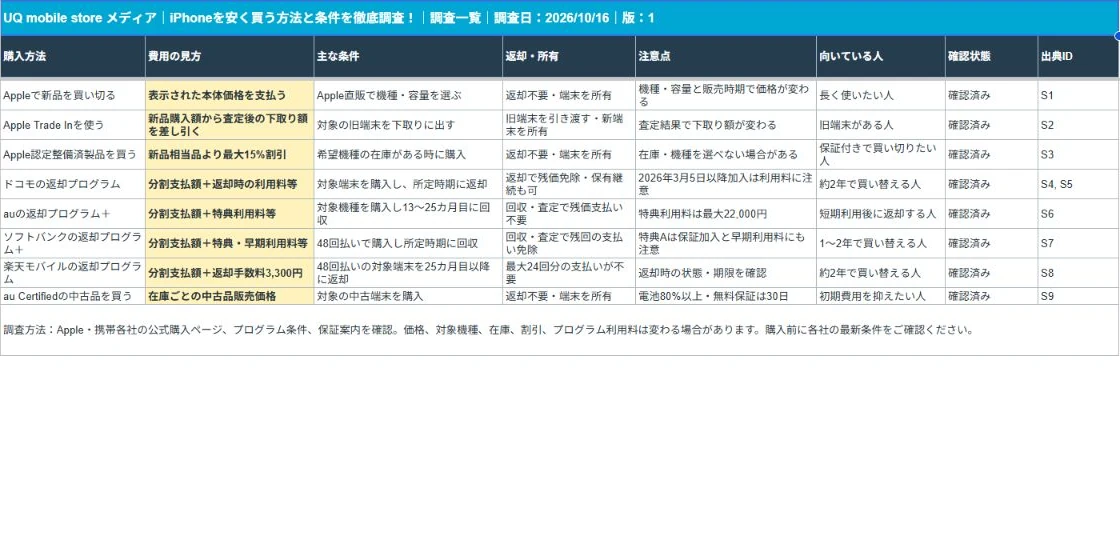Image resolution: width=1120 pixels, height=533 pixels.
Task: Click the cell "旧端末がある人"
Action: [881, 125]
